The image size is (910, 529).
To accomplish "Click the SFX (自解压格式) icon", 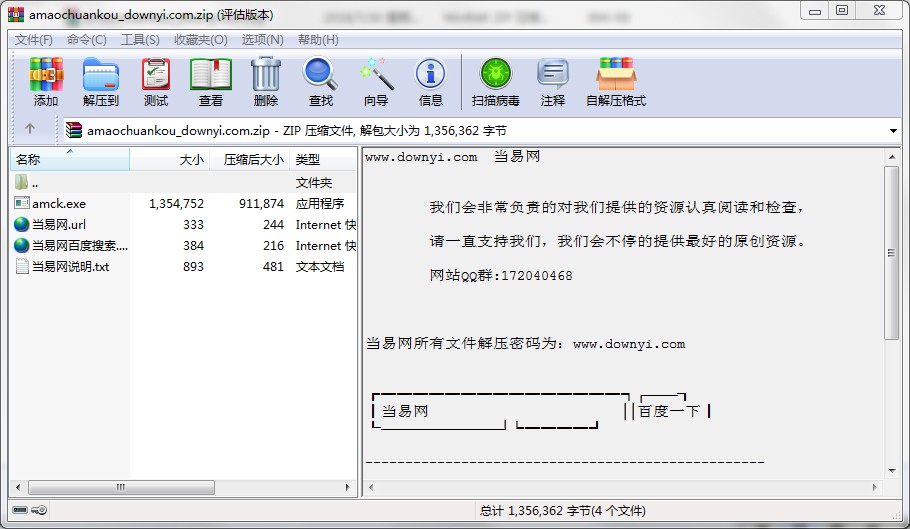I will click(x=616, y=74).
